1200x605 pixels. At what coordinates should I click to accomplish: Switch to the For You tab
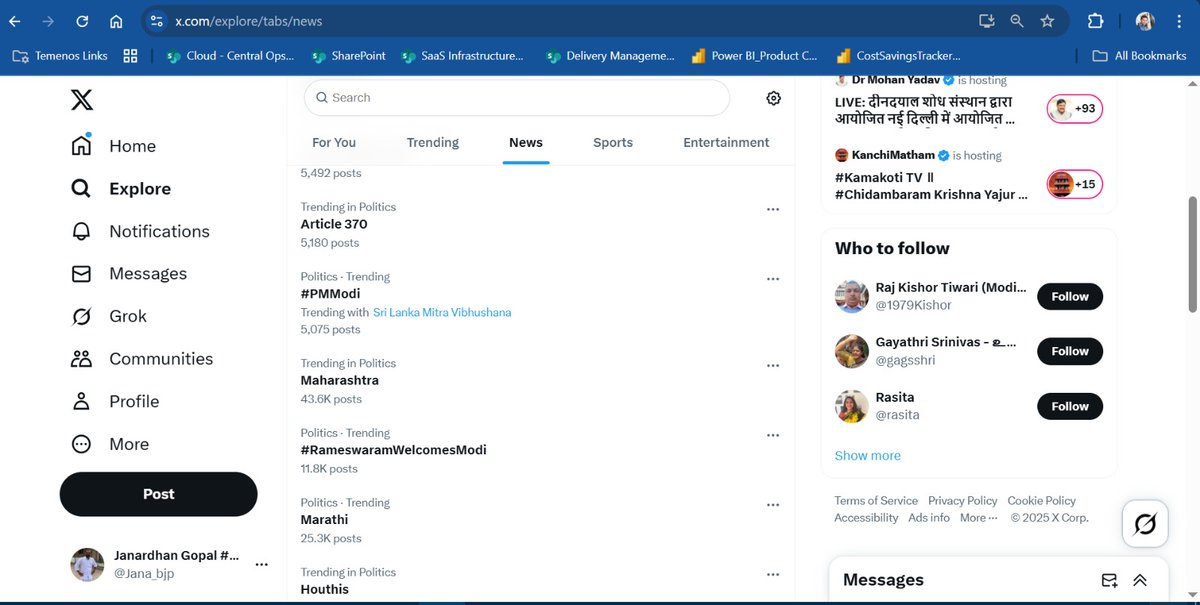334,143
